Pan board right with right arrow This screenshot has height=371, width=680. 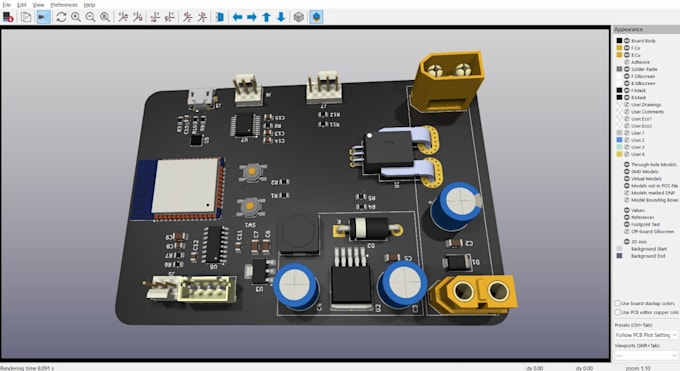coord(252,17)
